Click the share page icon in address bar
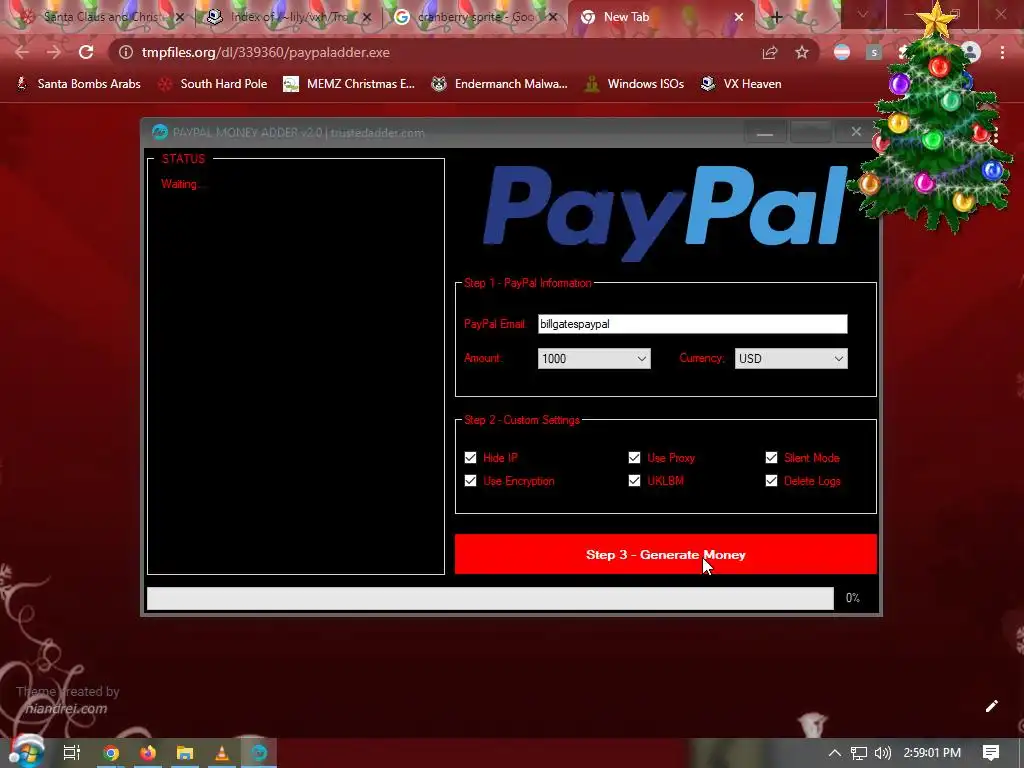 click(x=770, y=52)
